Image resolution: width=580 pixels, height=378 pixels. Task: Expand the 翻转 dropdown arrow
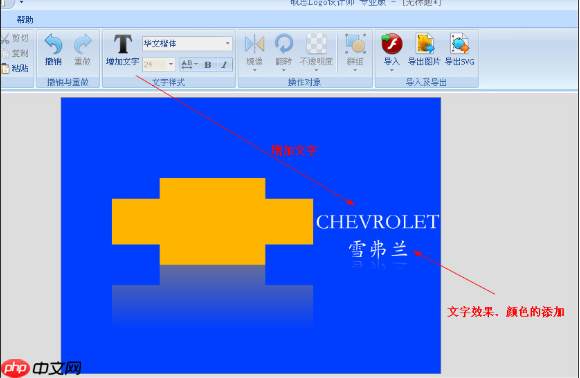[284, 70]
